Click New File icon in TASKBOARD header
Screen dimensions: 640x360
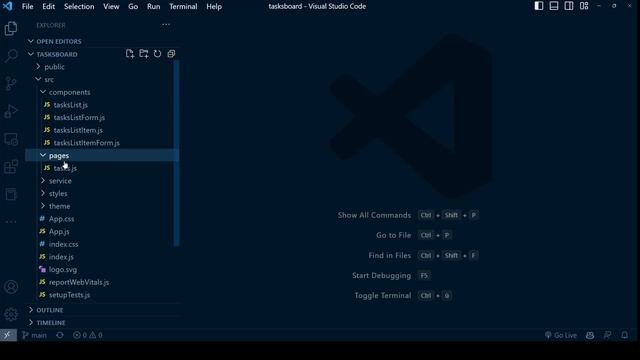click(x=130, y=54)
